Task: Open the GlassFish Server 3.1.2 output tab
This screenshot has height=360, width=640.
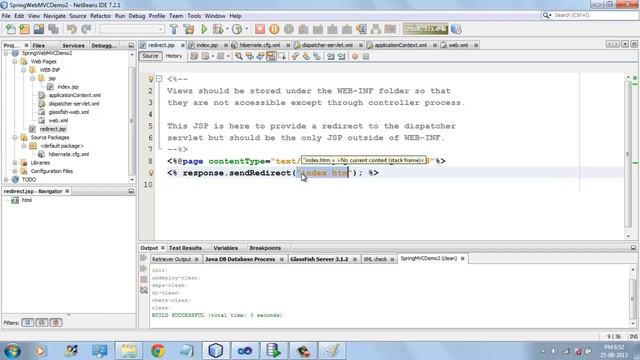Action: point(319,259)
